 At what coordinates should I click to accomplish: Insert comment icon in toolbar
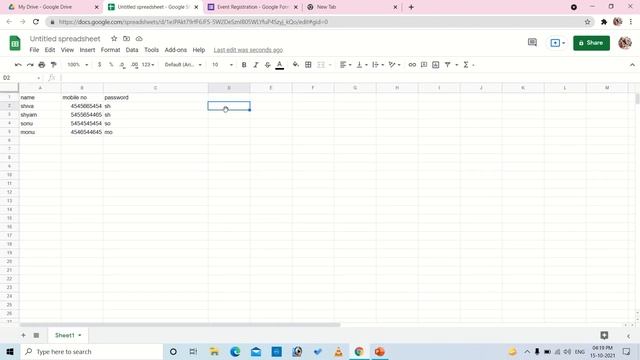[x=424, y=65]
